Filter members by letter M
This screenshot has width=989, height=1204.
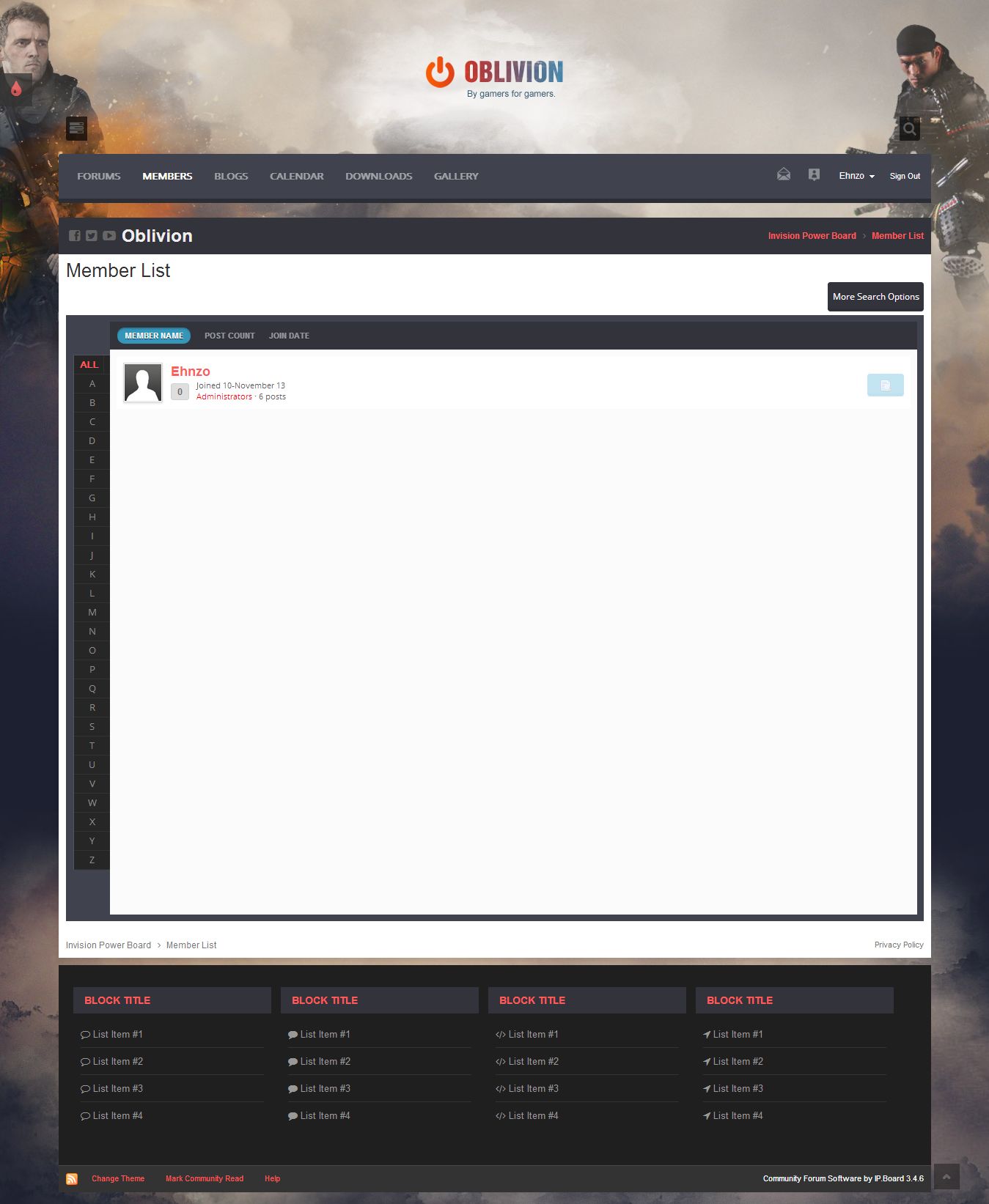92,613
